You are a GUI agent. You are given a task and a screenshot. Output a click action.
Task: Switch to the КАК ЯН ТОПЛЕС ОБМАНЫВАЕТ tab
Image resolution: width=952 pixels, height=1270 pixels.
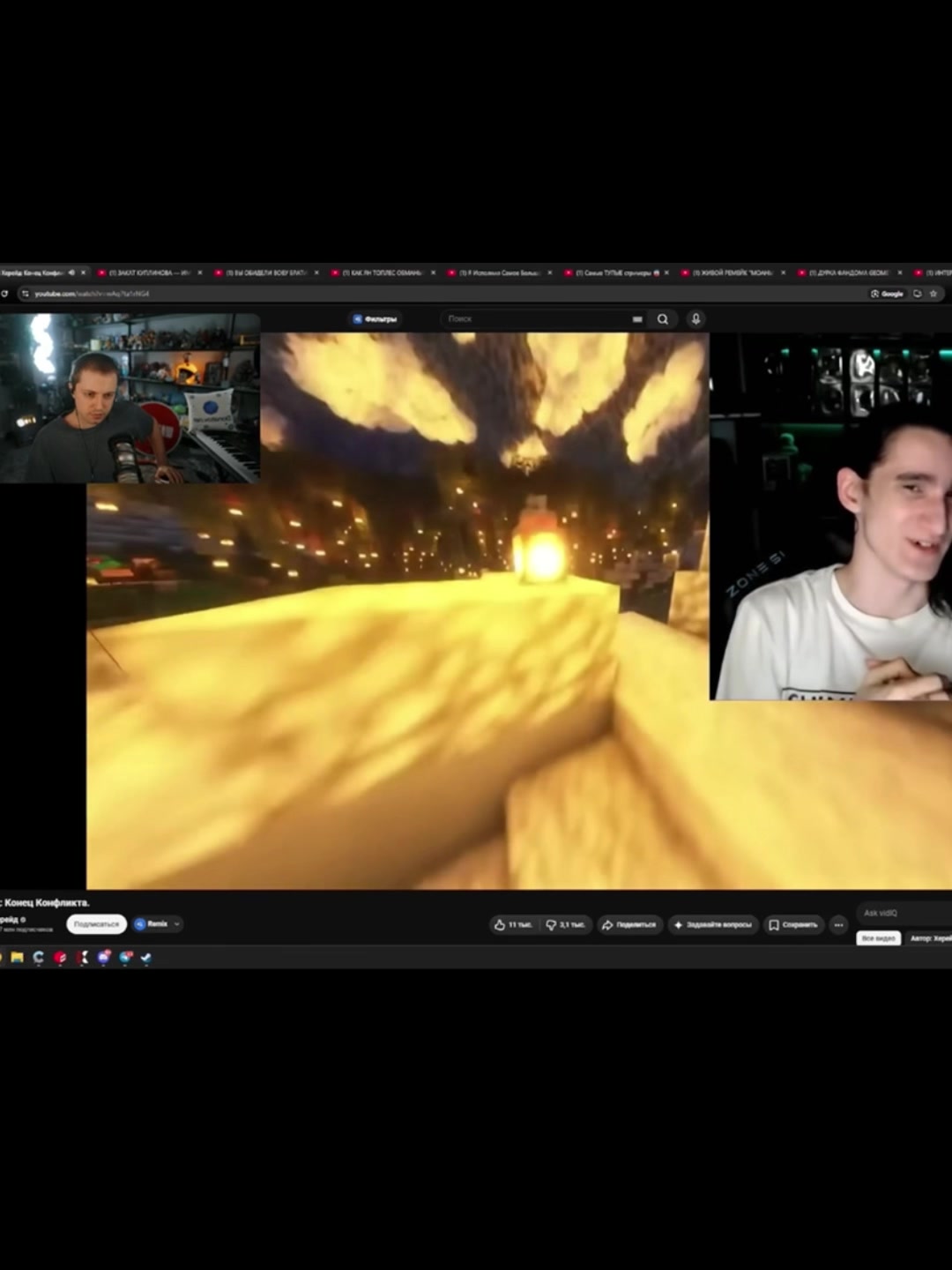point(382,273)
